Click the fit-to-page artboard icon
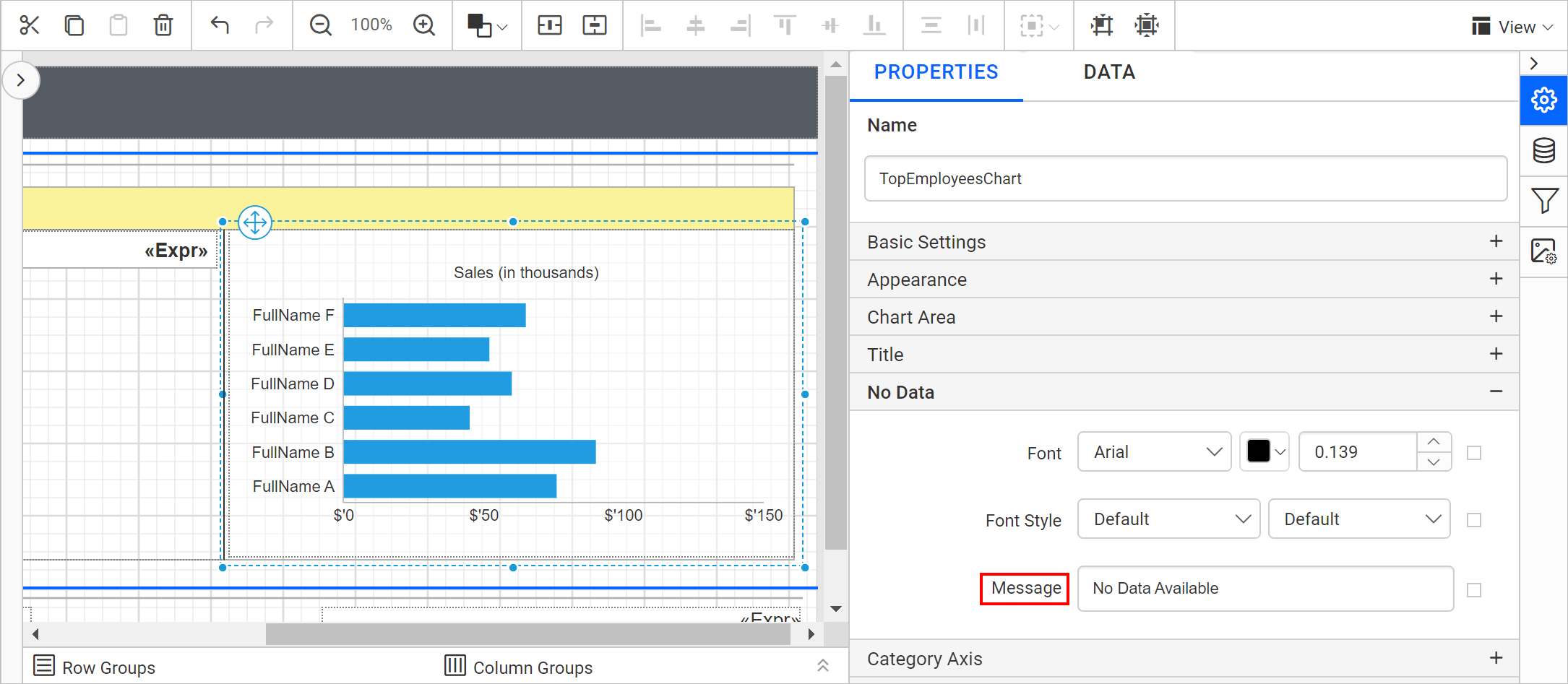The width and height of the screenshot is (1568, 684). coord(1147,25)
